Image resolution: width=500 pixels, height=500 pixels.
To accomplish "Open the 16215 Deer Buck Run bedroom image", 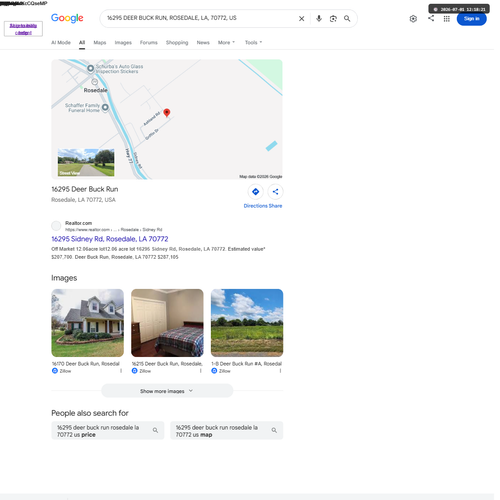I will click(x=167, y=323).
